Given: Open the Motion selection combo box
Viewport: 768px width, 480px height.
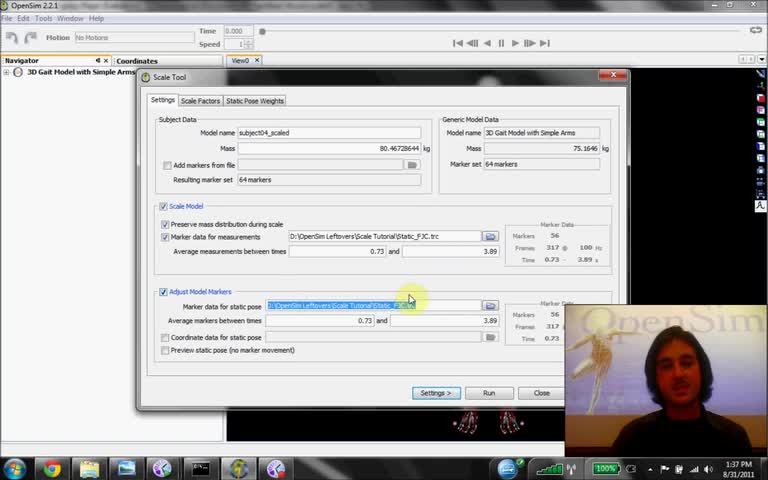Looking at the screenshot, I should click(135, 38).
